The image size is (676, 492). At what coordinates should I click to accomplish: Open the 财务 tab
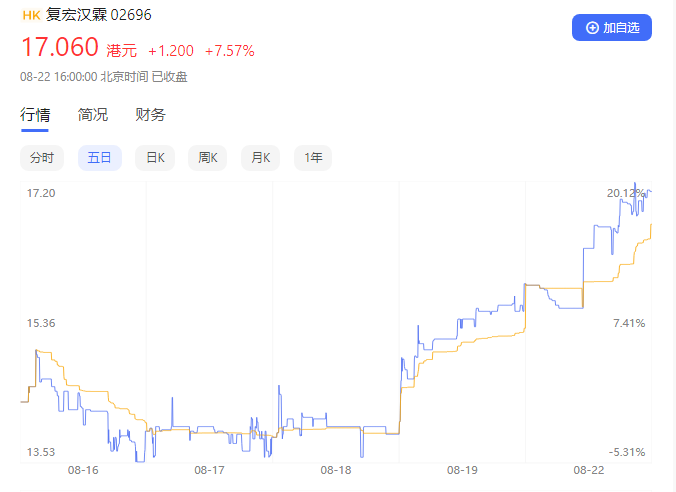[x=150, y=115]
